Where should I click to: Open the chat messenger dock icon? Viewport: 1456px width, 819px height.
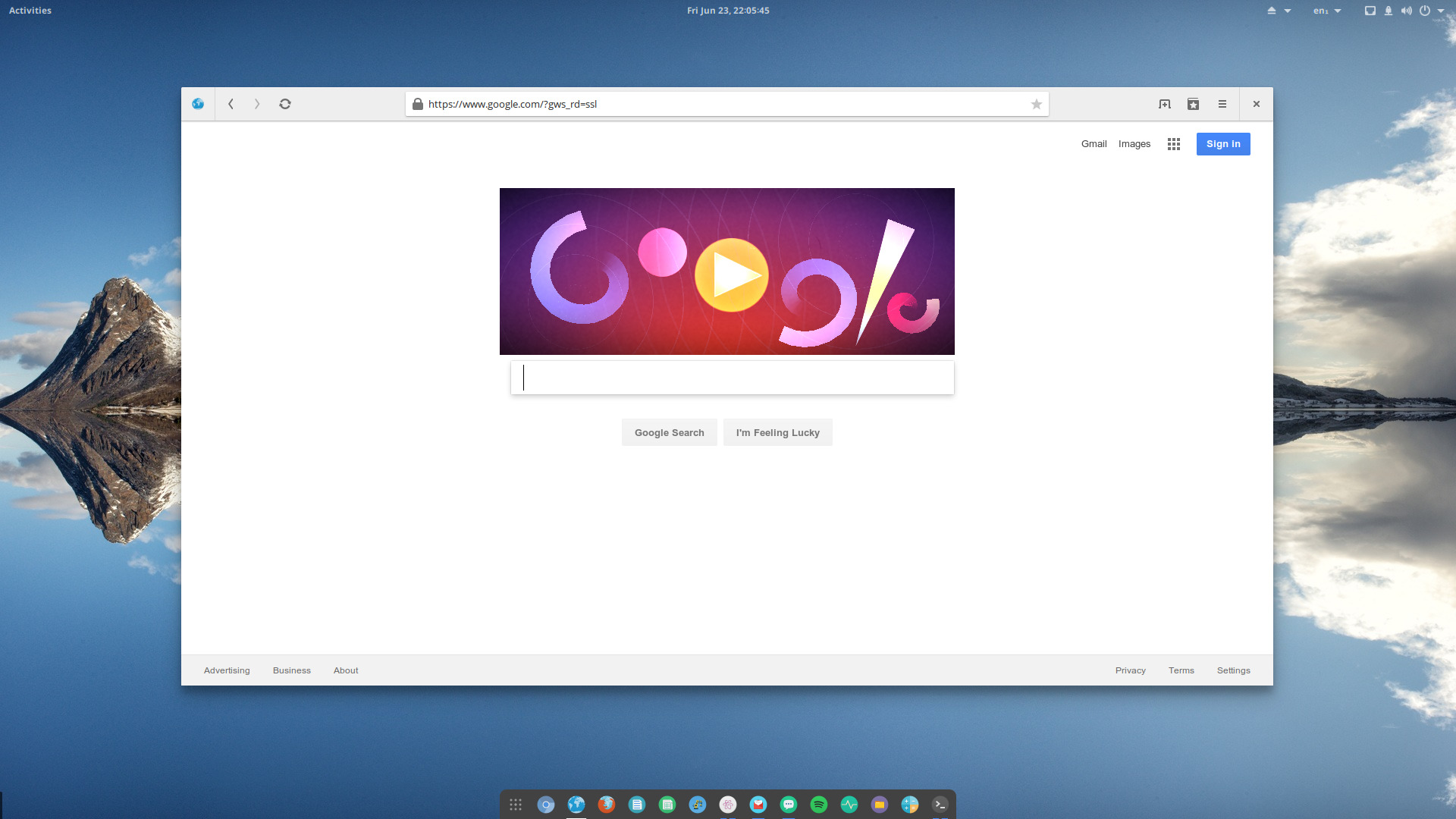tap(789, 805)
